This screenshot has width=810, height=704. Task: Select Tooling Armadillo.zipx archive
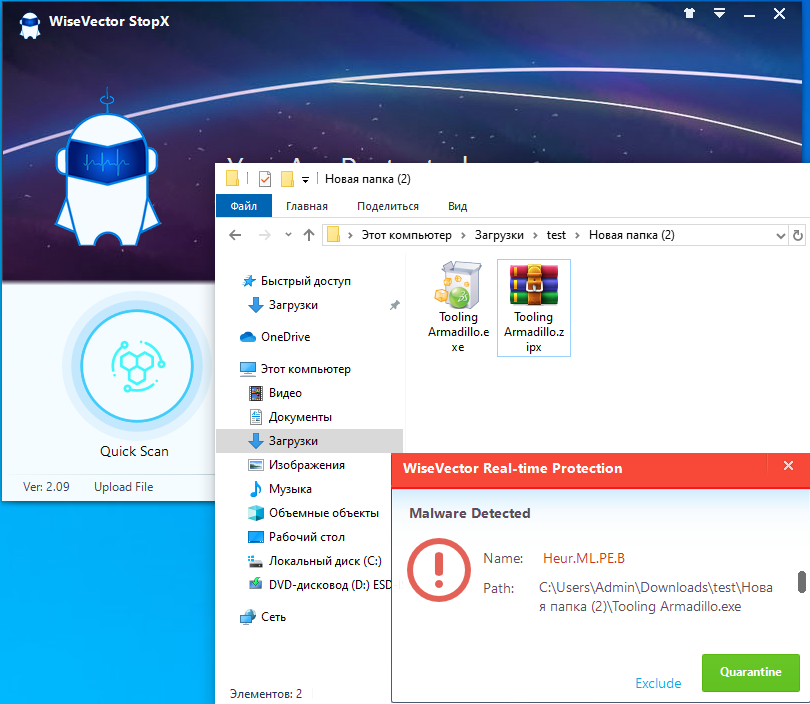click(534, 308)
